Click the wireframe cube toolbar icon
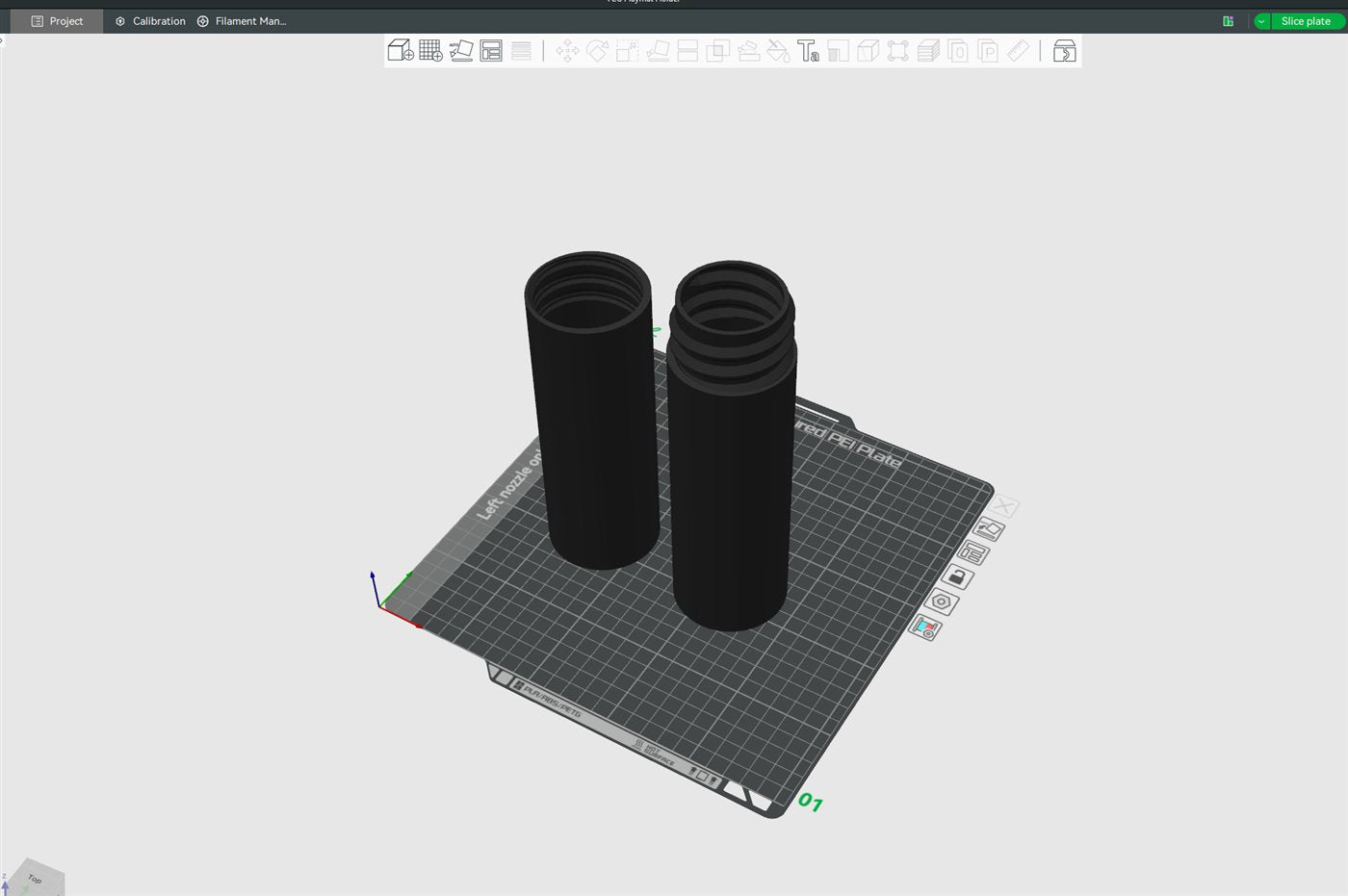The width and height of the screenshot is (1348, 896). click(x=868, y=51)
